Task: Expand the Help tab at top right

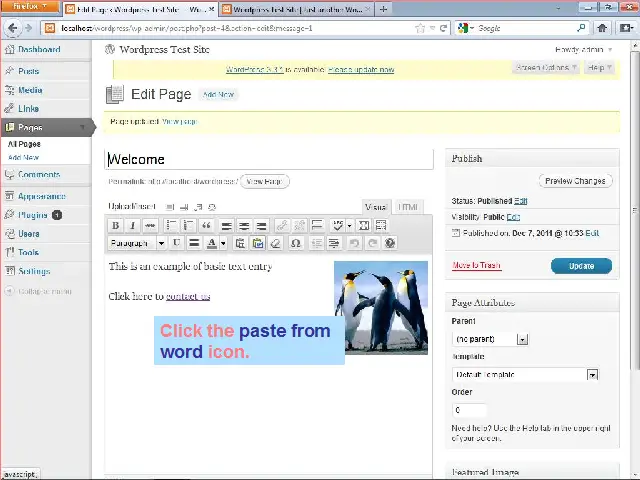Action: point(599,67)
